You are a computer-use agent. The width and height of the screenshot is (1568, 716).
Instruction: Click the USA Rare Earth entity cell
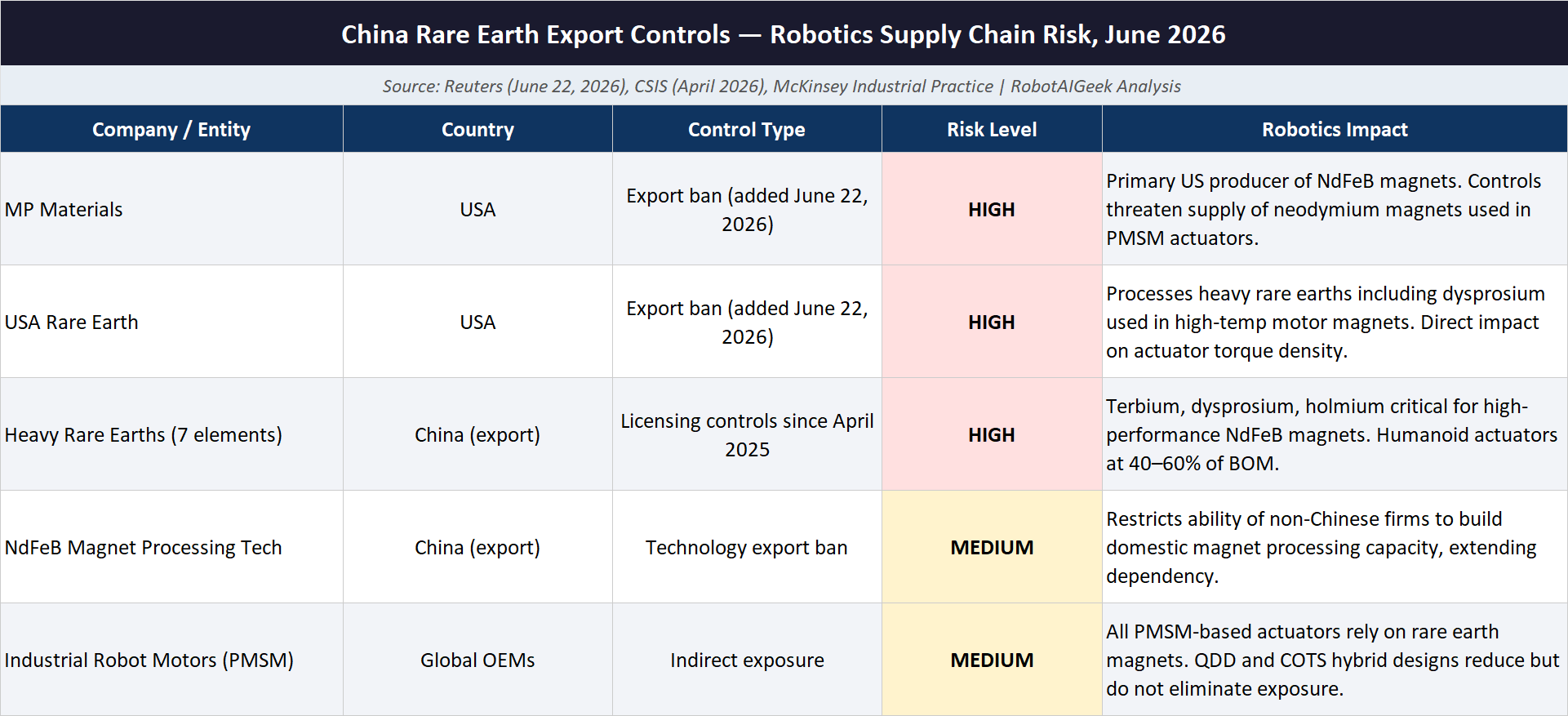(x=171, y=322)
